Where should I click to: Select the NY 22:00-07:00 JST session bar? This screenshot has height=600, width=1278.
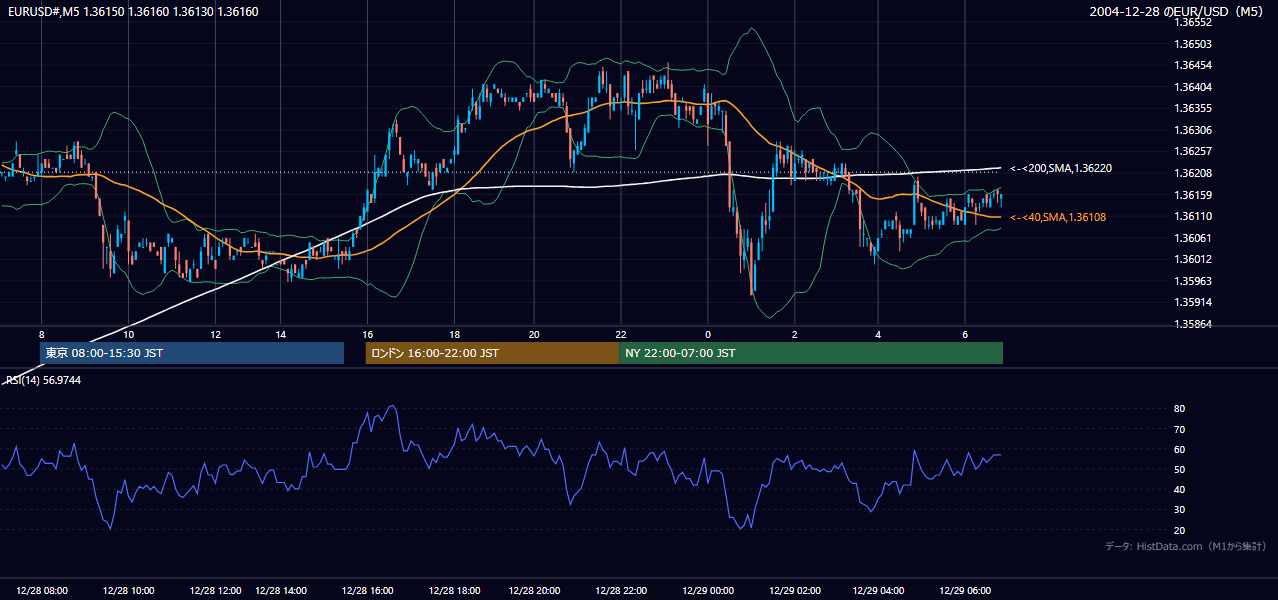pos(811,353)
